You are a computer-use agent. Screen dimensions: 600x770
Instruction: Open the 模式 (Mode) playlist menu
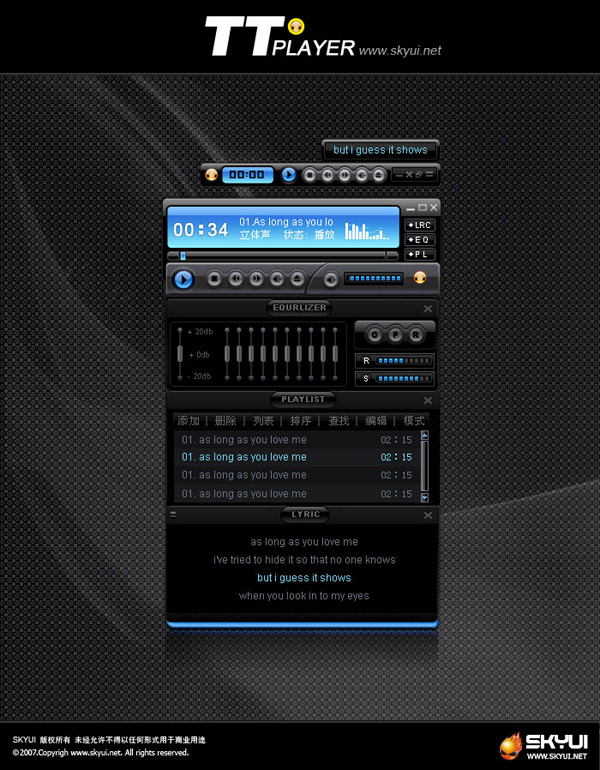[x=413, y=421]
